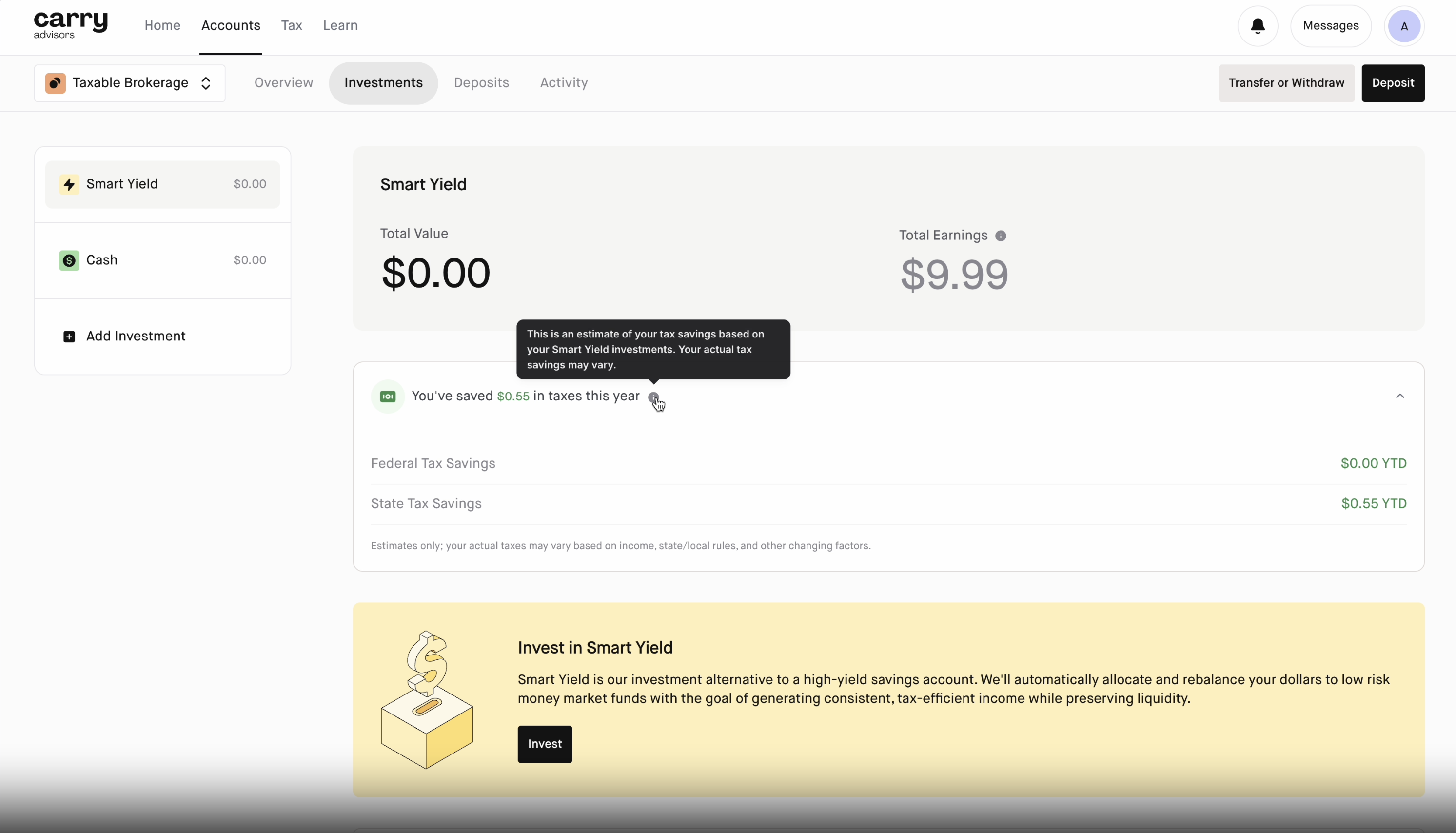Click the Total Earnings info icon
This screenshot has width=1456, height=833.
click(x=1000, y=236)
